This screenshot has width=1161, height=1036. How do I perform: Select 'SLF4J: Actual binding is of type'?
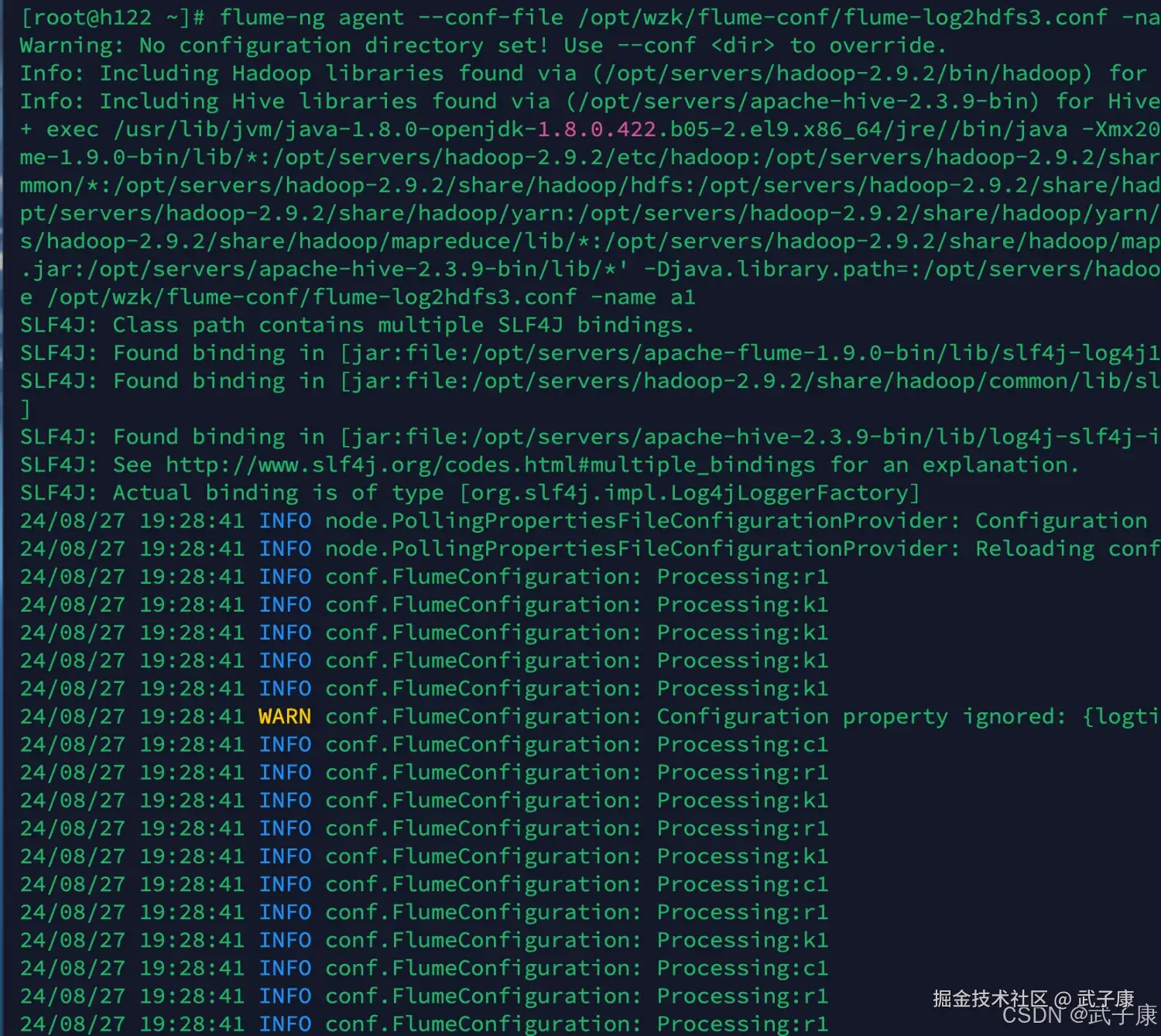click(x=232, y=492)
